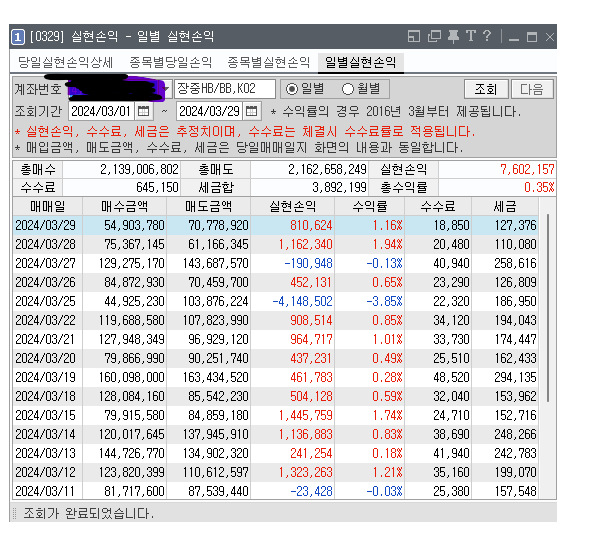The height and width of the screenshot is (539, 605).
Task: Click total fee value 645,150
Action: [157, 188]
